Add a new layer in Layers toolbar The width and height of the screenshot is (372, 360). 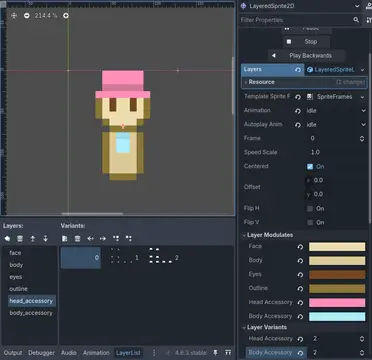point(7,239)
